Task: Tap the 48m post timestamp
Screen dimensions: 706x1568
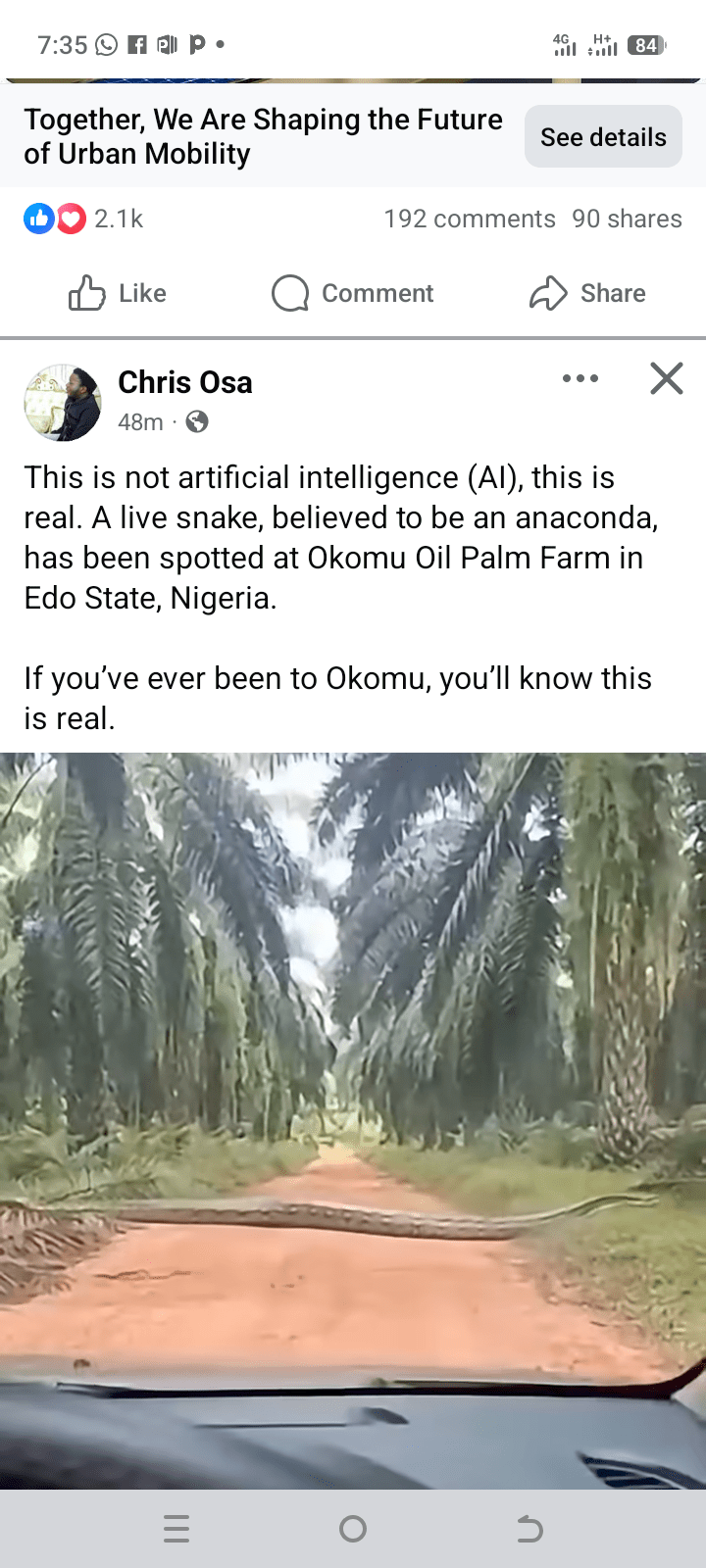Action: coord(140,422)
